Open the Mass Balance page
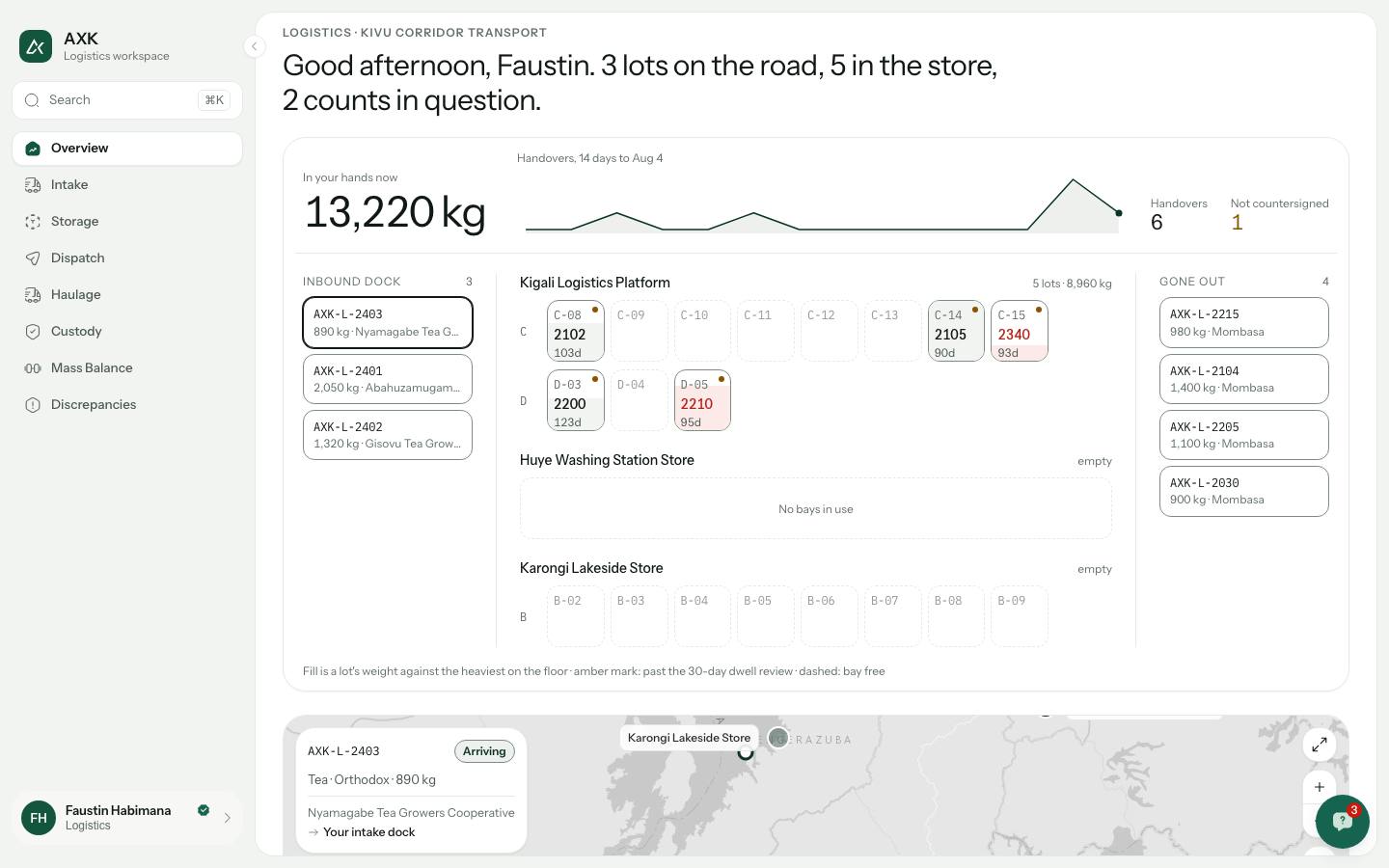The width and height of the screenshot is (1389, 868). pos(127,368)
